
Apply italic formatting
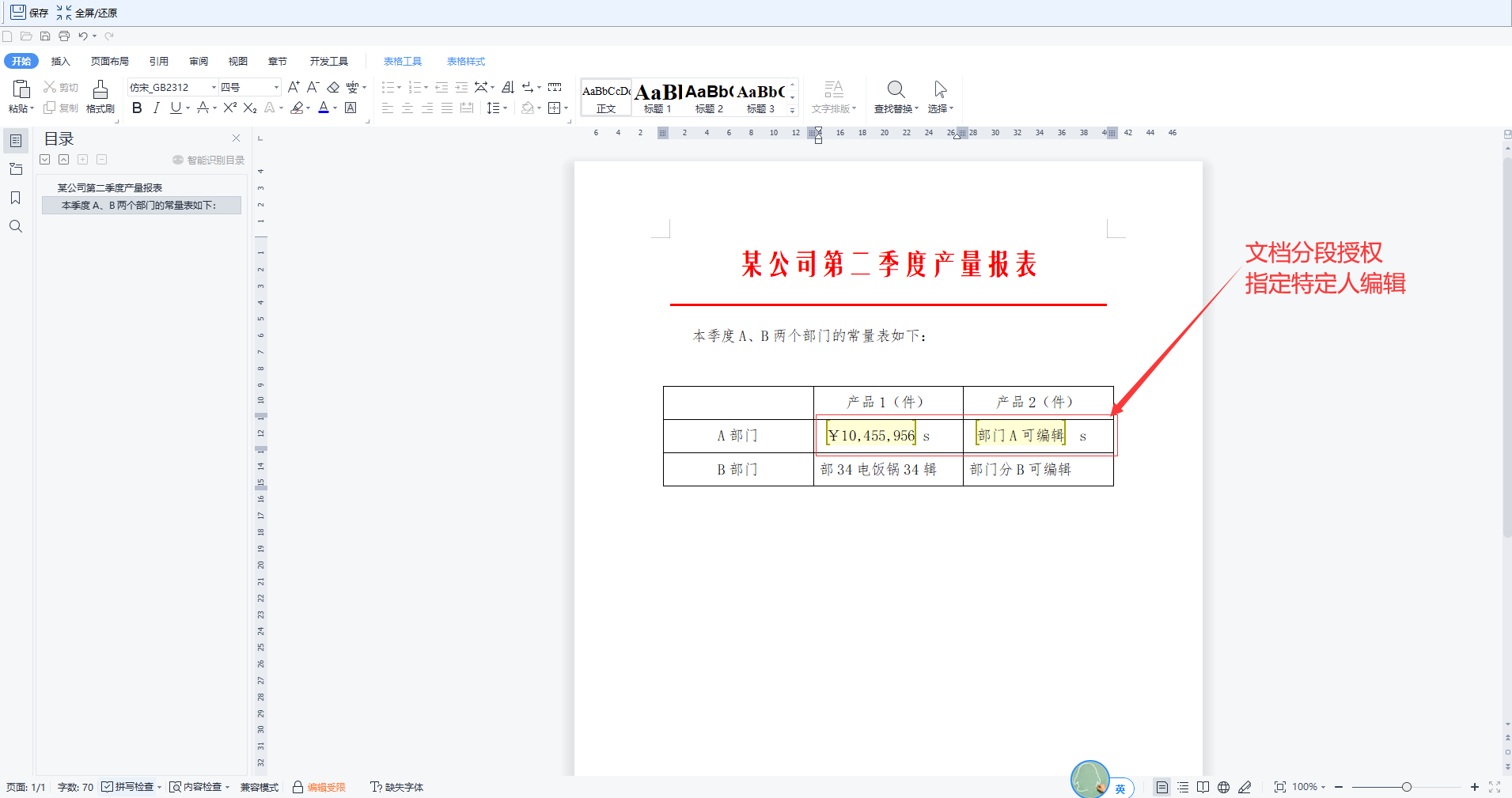coord(156,108)
